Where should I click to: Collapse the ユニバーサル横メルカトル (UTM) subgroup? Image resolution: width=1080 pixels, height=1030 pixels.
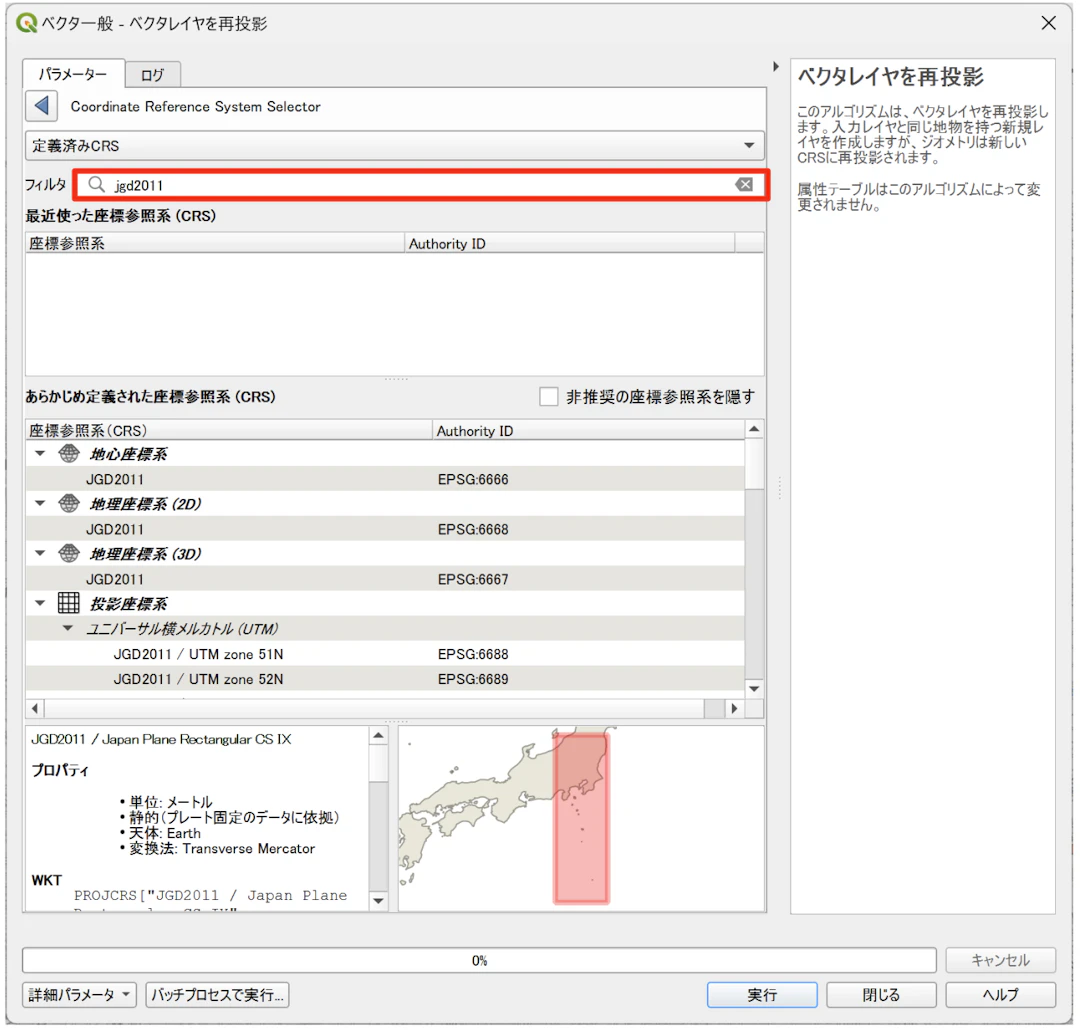coord(68,628)
